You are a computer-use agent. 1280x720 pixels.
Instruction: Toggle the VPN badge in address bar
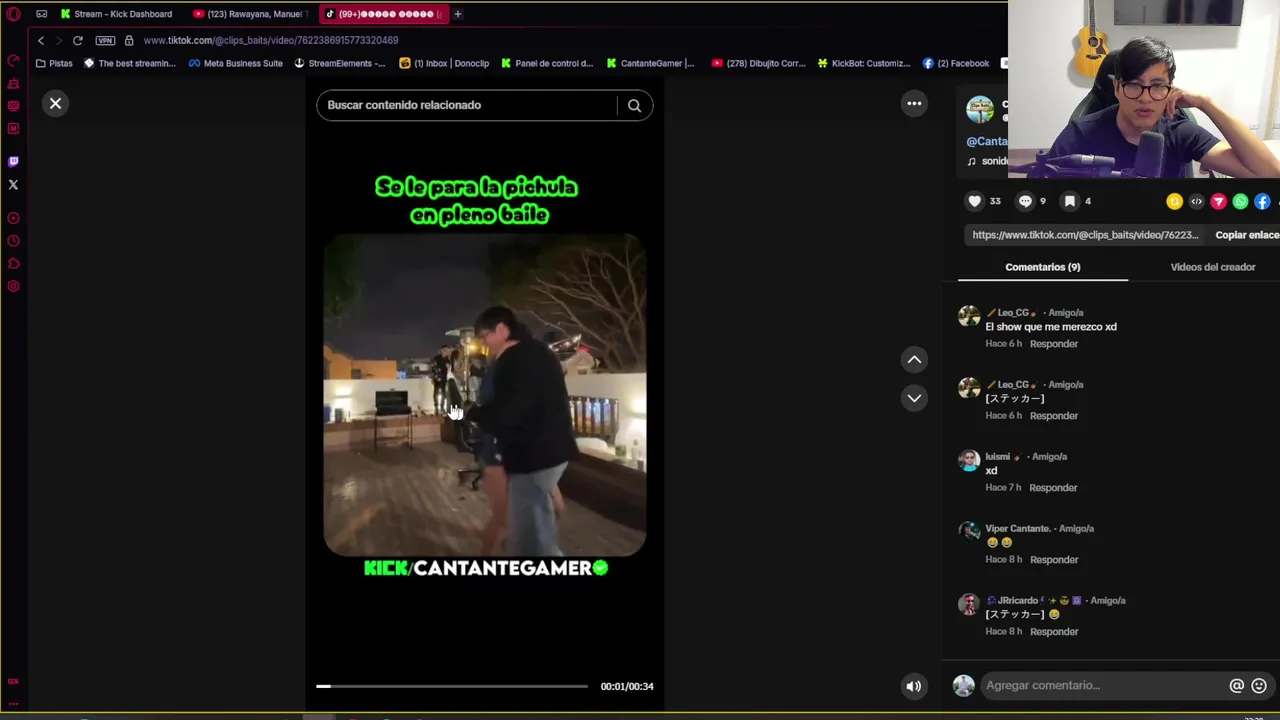[105, 40]
